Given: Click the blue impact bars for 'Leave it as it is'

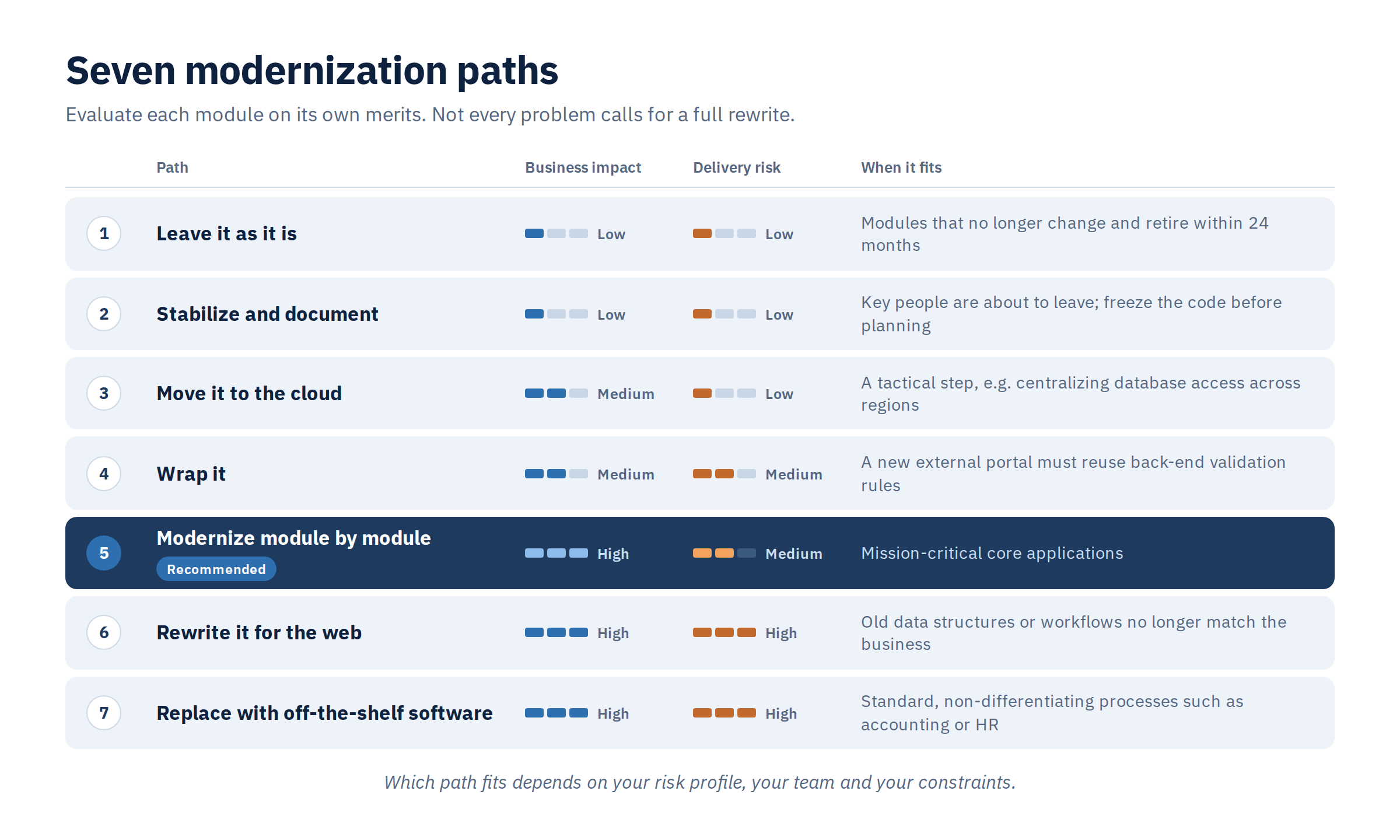Looking at the screenshot, I should 556,234.
